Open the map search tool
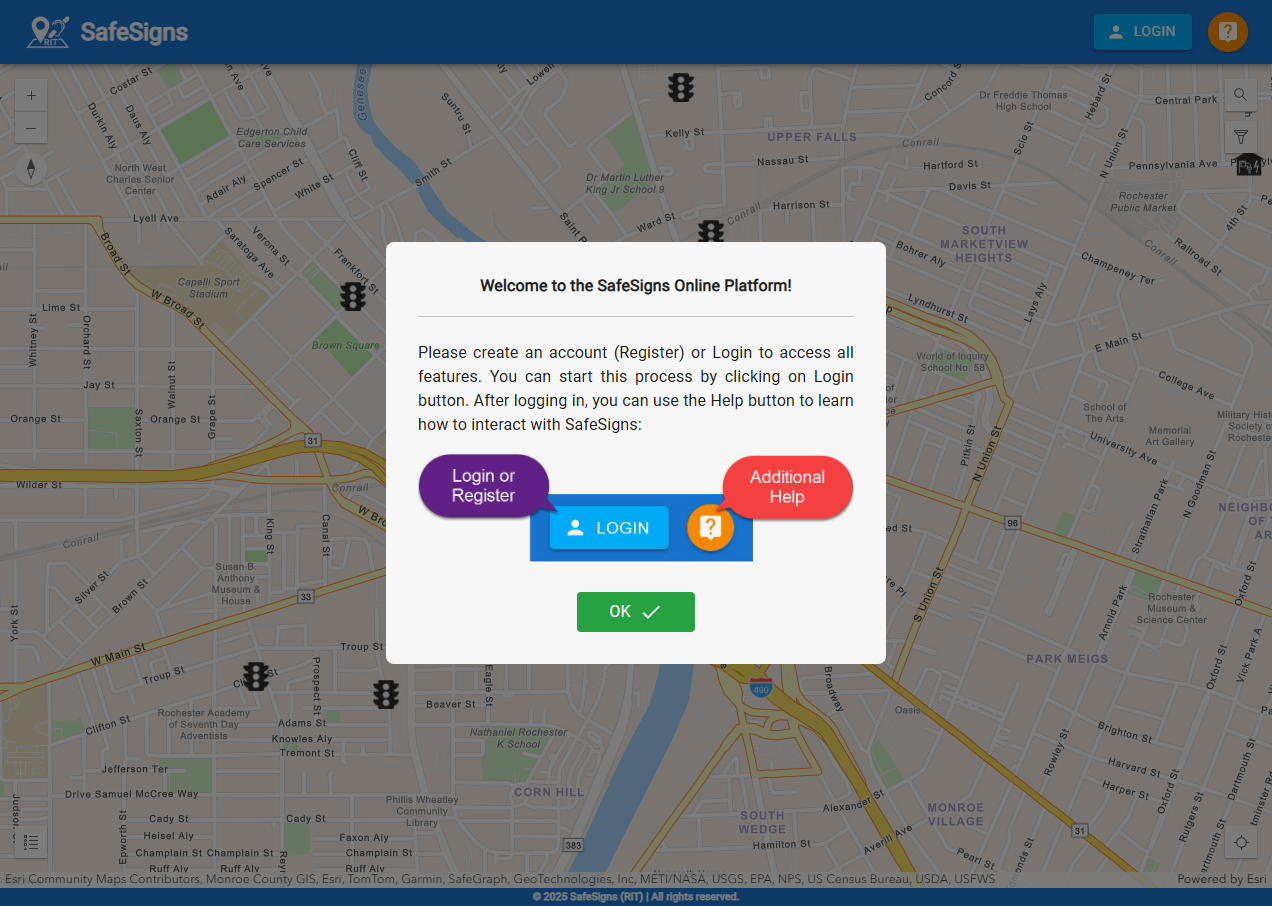Viewport: 1272px width, 906px height. 1240,95
